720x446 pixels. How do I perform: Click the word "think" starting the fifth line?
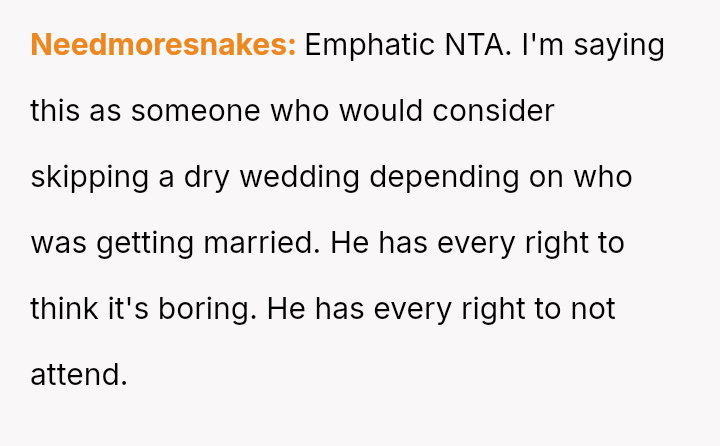click(64, 308)
